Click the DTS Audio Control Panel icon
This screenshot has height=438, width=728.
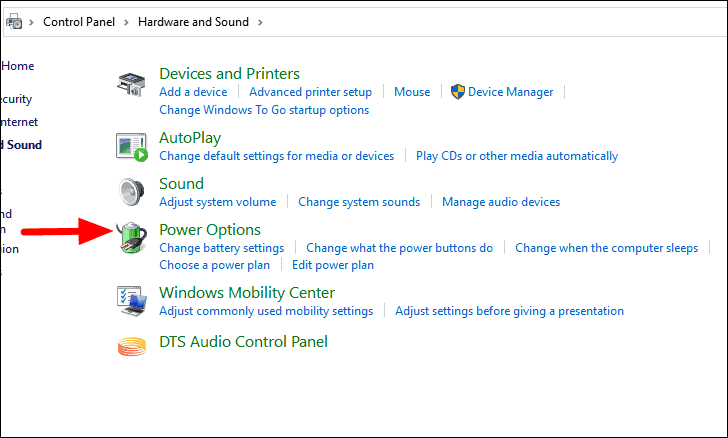(x=132, y=344)
